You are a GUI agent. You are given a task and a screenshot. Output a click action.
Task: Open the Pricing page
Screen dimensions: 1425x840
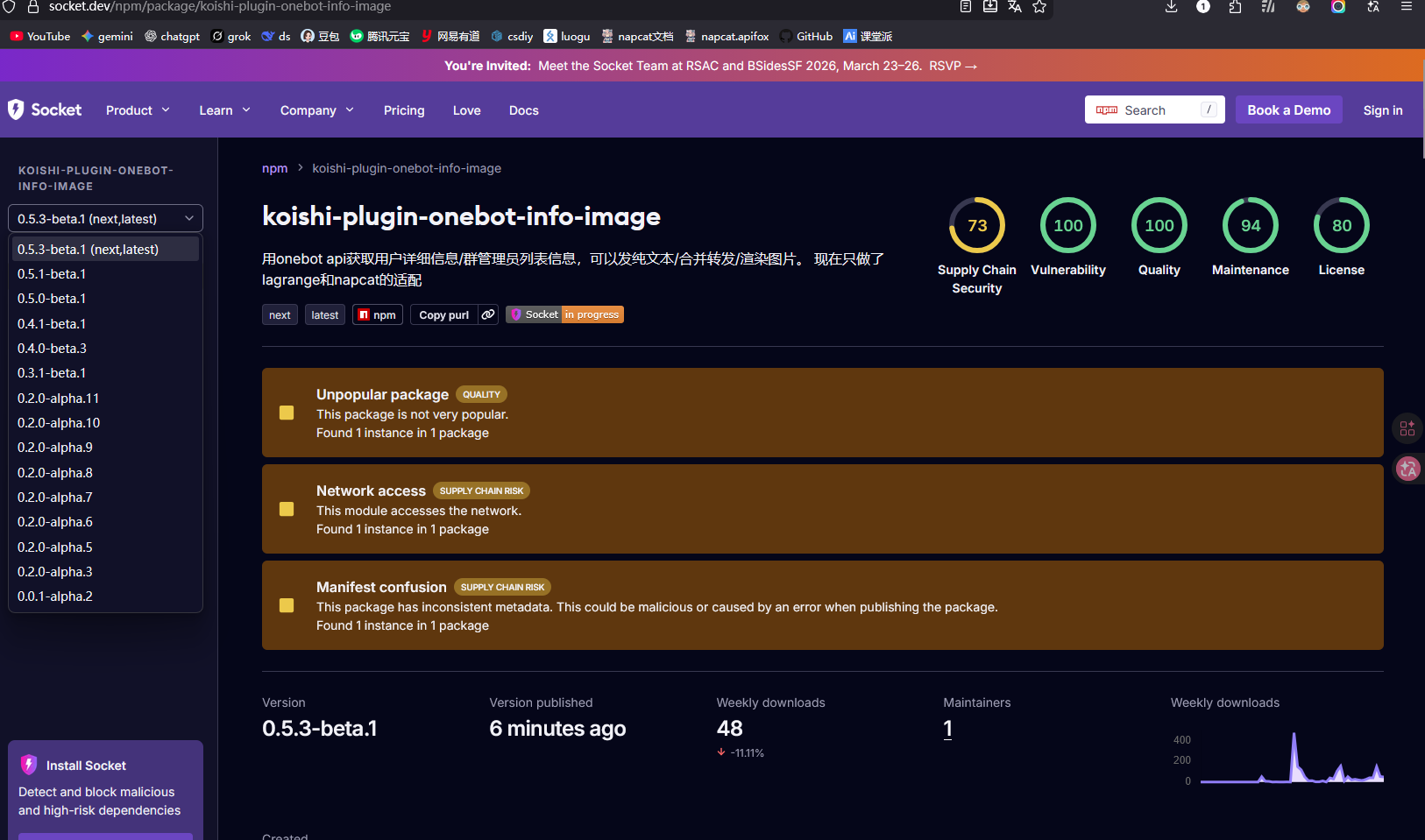(x=404, y=110)
